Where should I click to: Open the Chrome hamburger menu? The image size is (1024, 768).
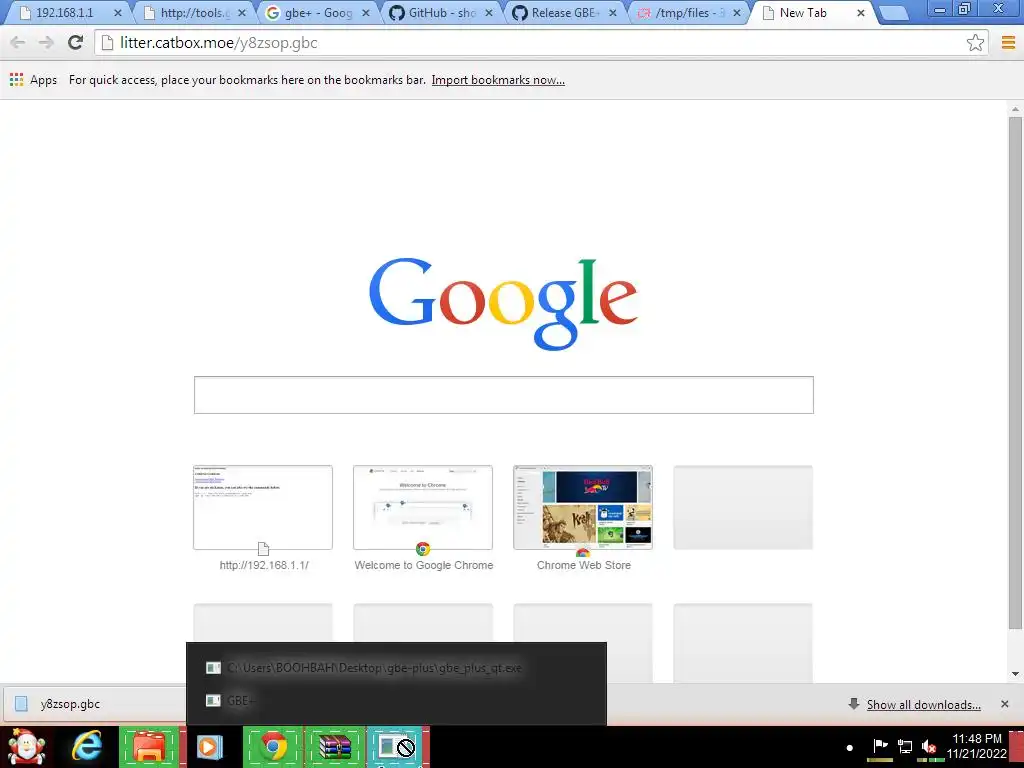point(1008,43)
